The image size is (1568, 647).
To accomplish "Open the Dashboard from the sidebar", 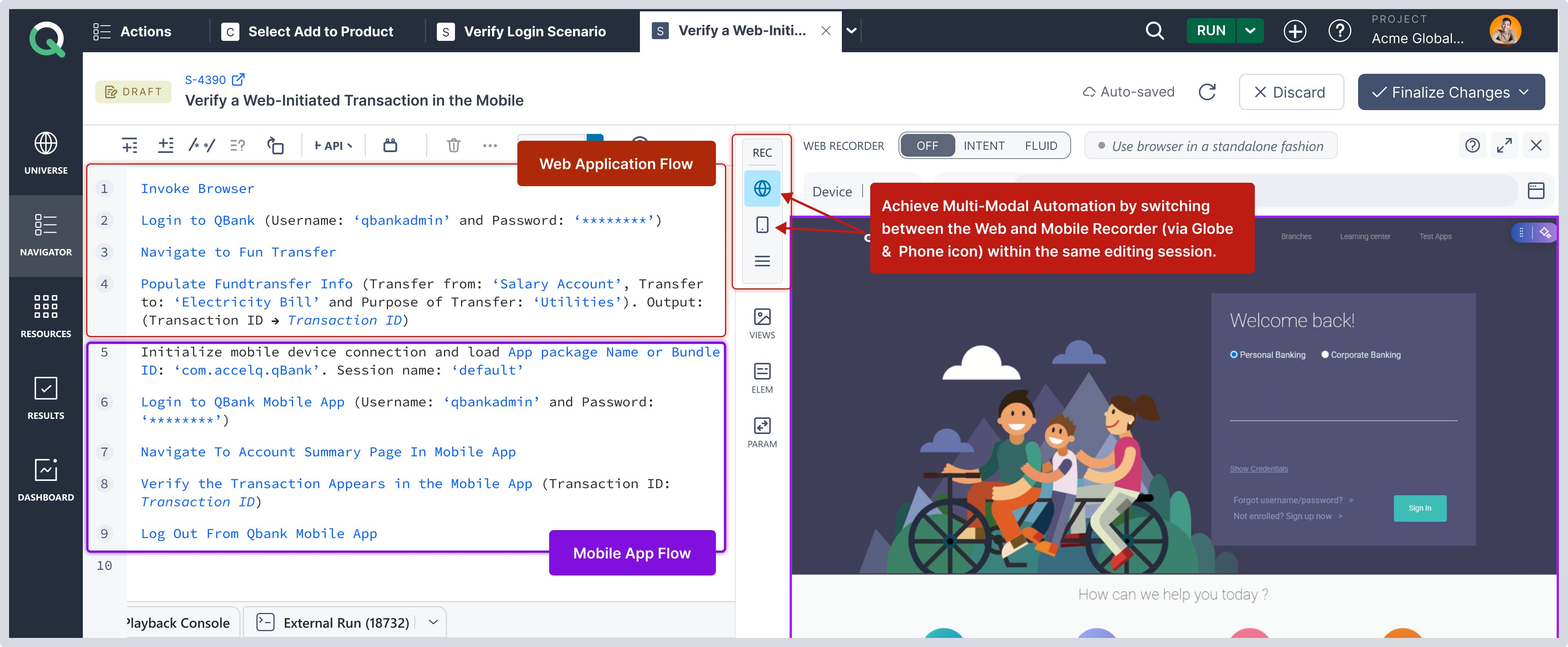I will [46, 480].
